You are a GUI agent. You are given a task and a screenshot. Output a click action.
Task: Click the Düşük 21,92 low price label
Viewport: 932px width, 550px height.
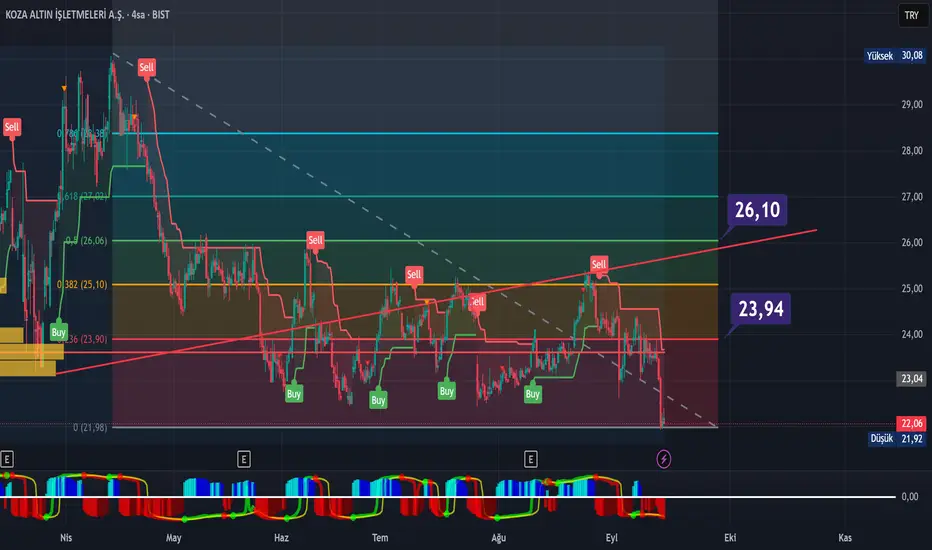(897, 439)
